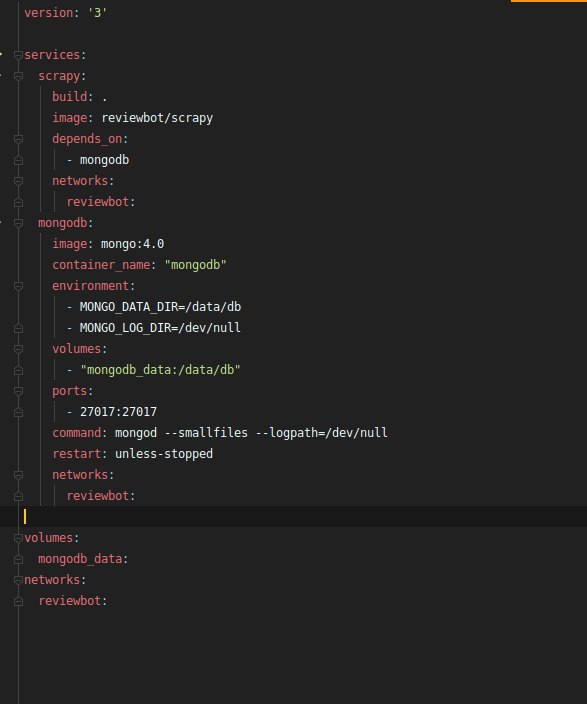Select the 'reviewbot/scrapy' image value

tap(157, 118)
